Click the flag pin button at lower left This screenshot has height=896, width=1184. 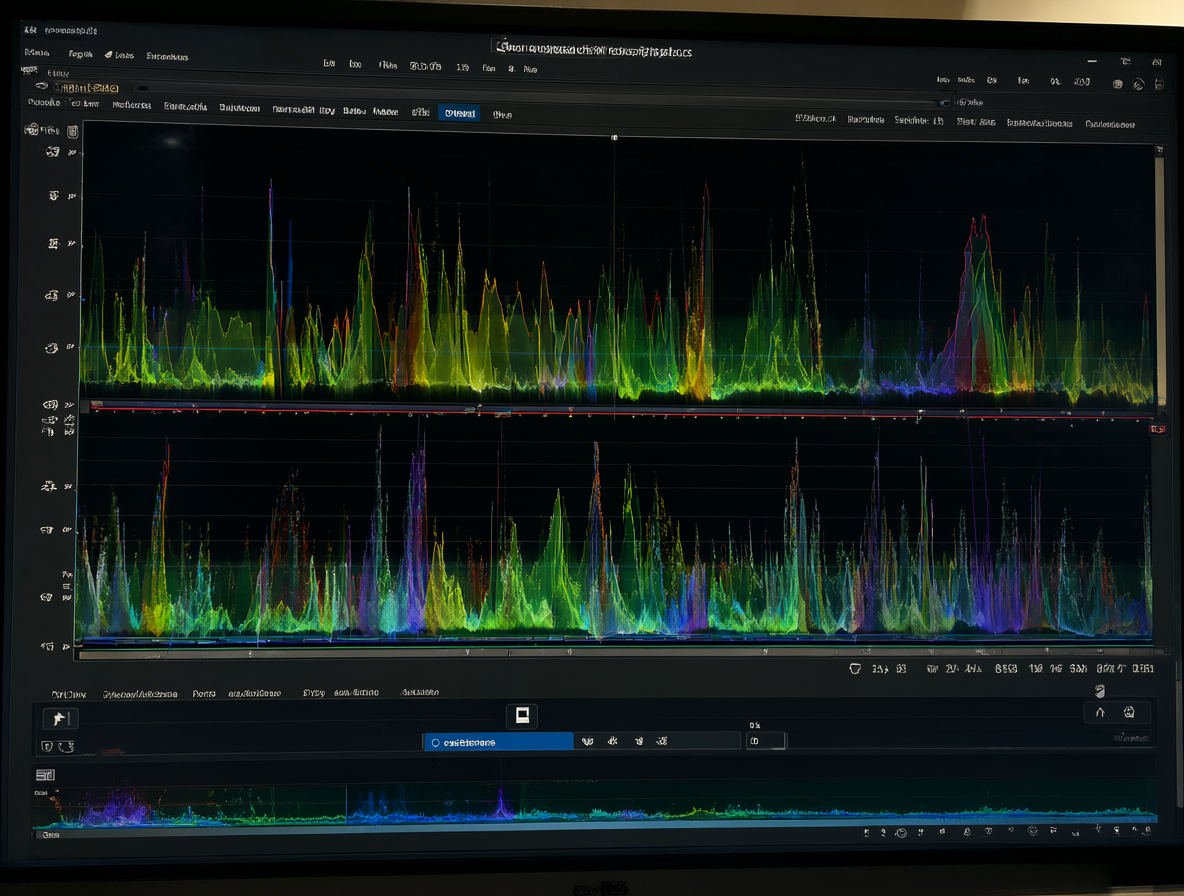point(60,719)
